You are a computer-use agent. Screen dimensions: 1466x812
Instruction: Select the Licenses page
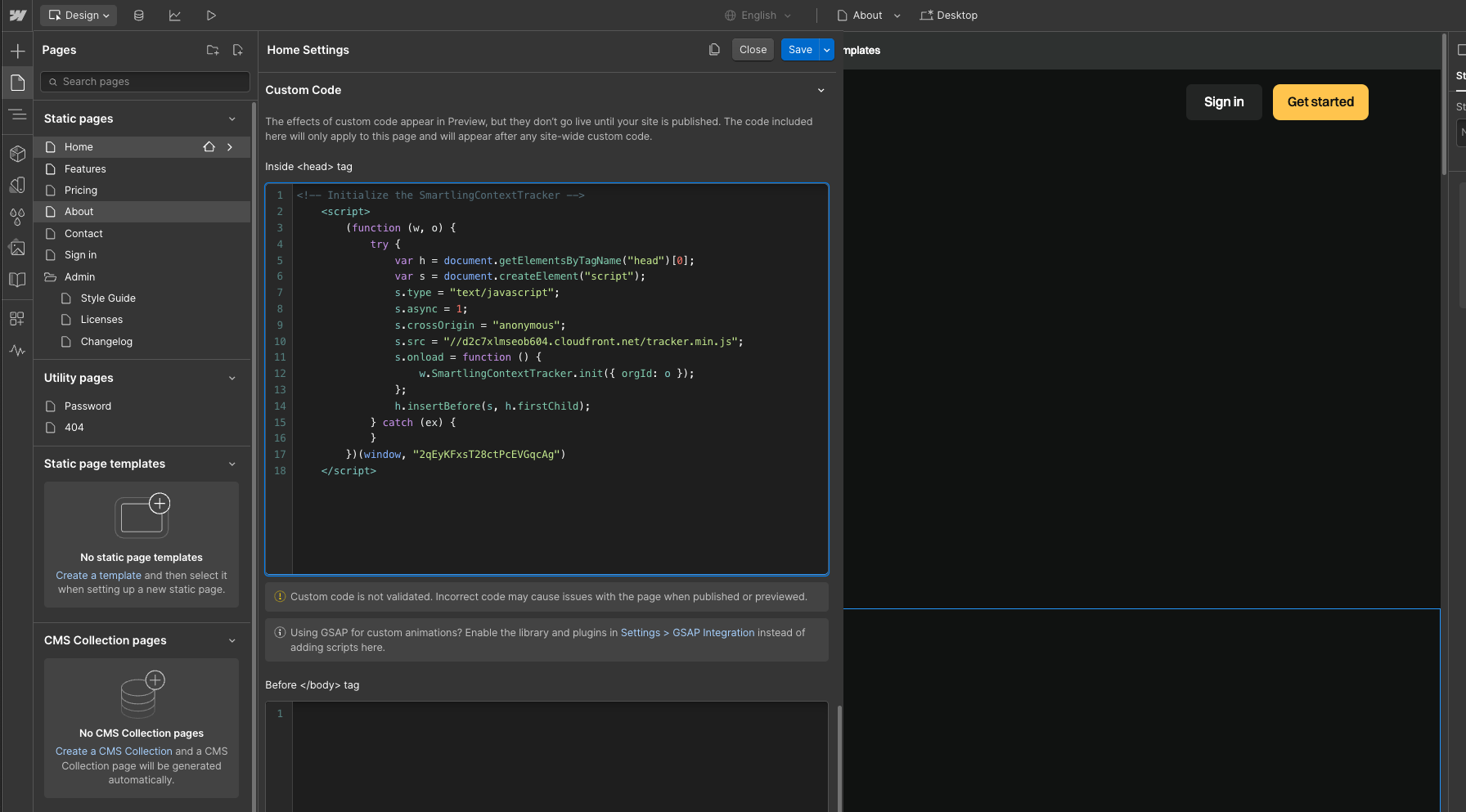tap(142, 320)
